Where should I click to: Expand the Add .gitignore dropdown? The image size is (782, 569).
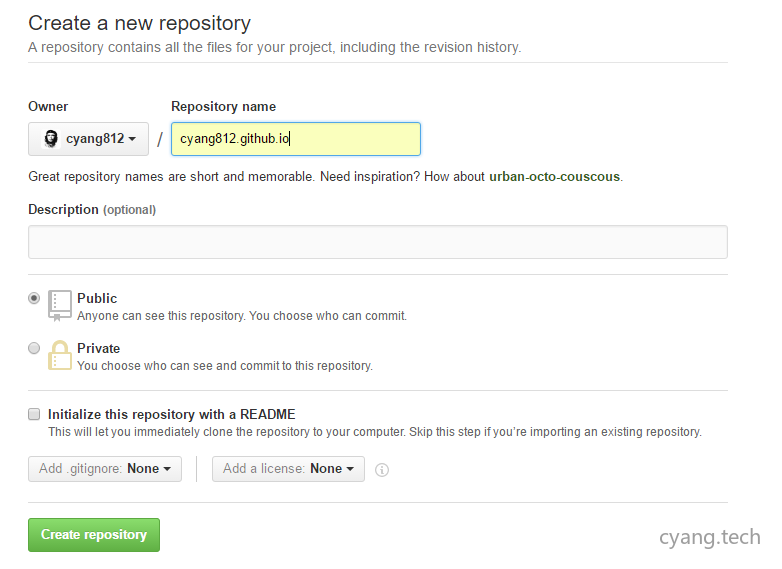[105, 469]
